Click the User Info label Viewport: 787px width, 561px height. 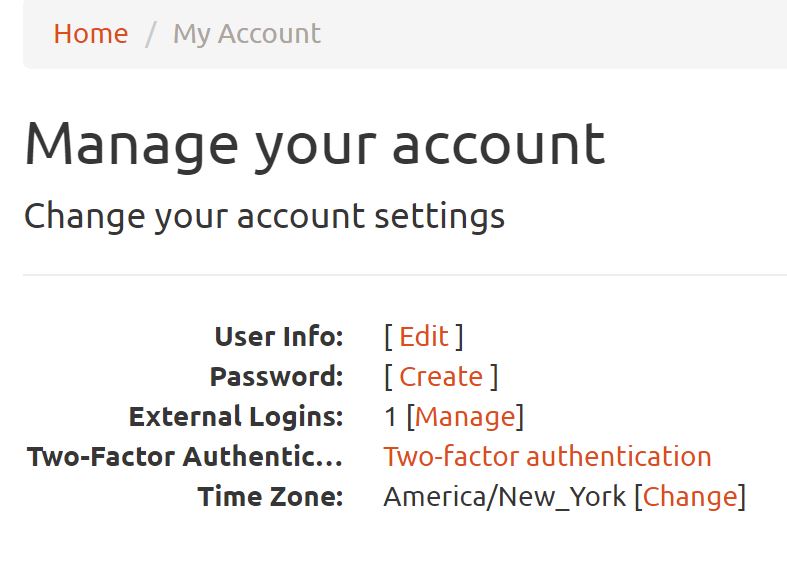point(279,337)
